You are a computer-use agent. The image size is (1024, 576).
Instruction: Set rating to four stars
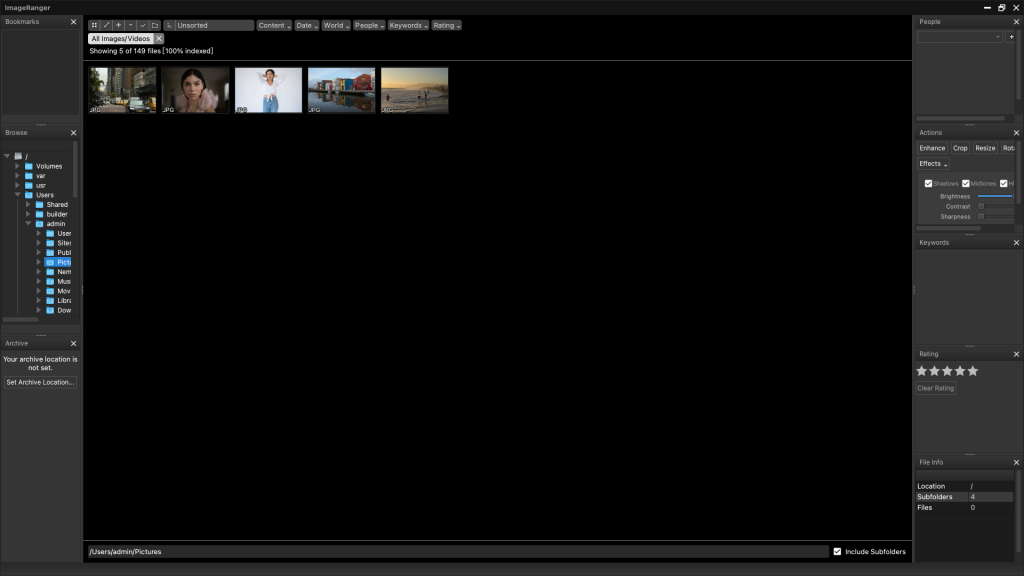tap(960, 371)
